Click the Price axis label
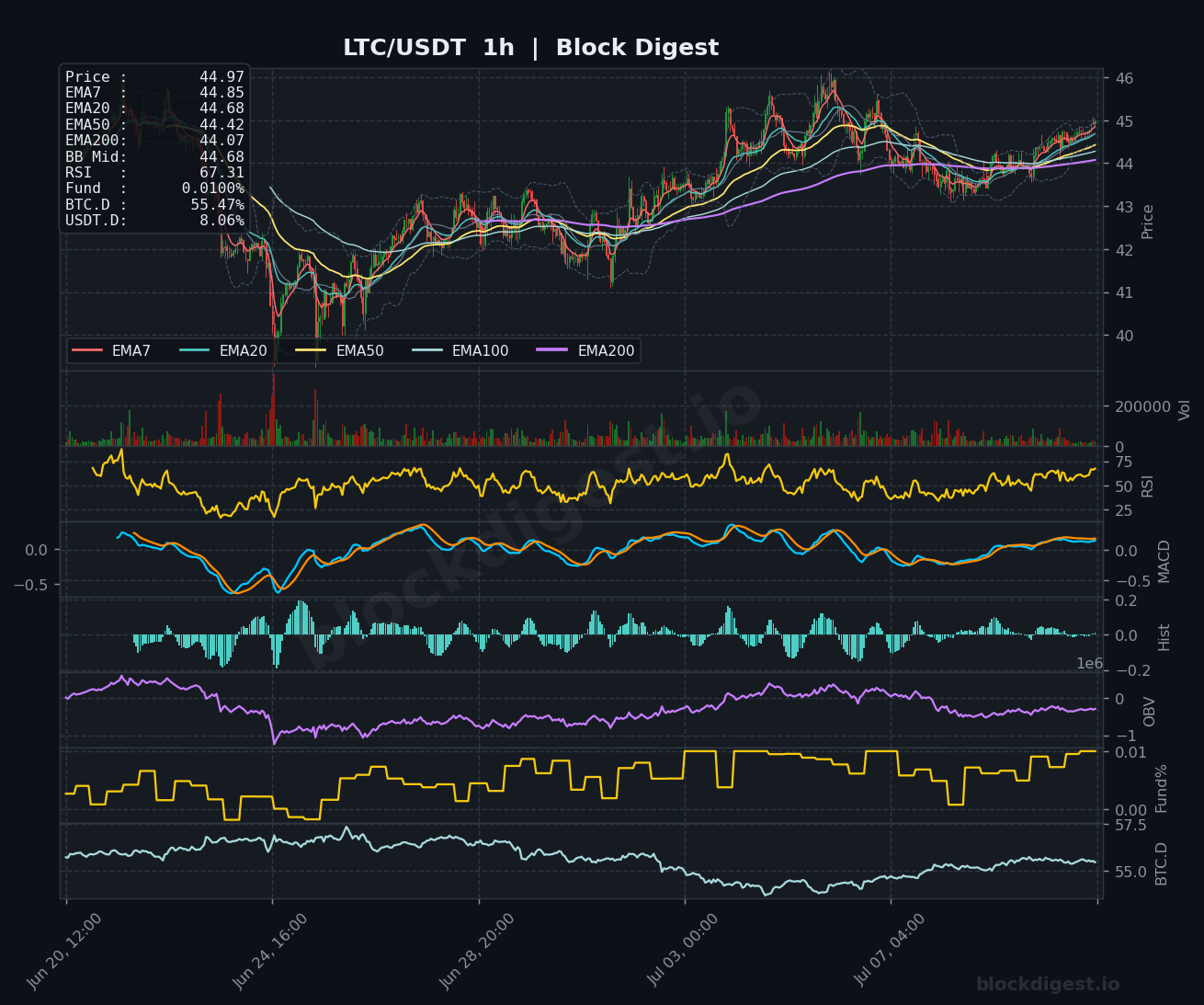This screenshot has height=1005, width=1204. click(1148, 222)
